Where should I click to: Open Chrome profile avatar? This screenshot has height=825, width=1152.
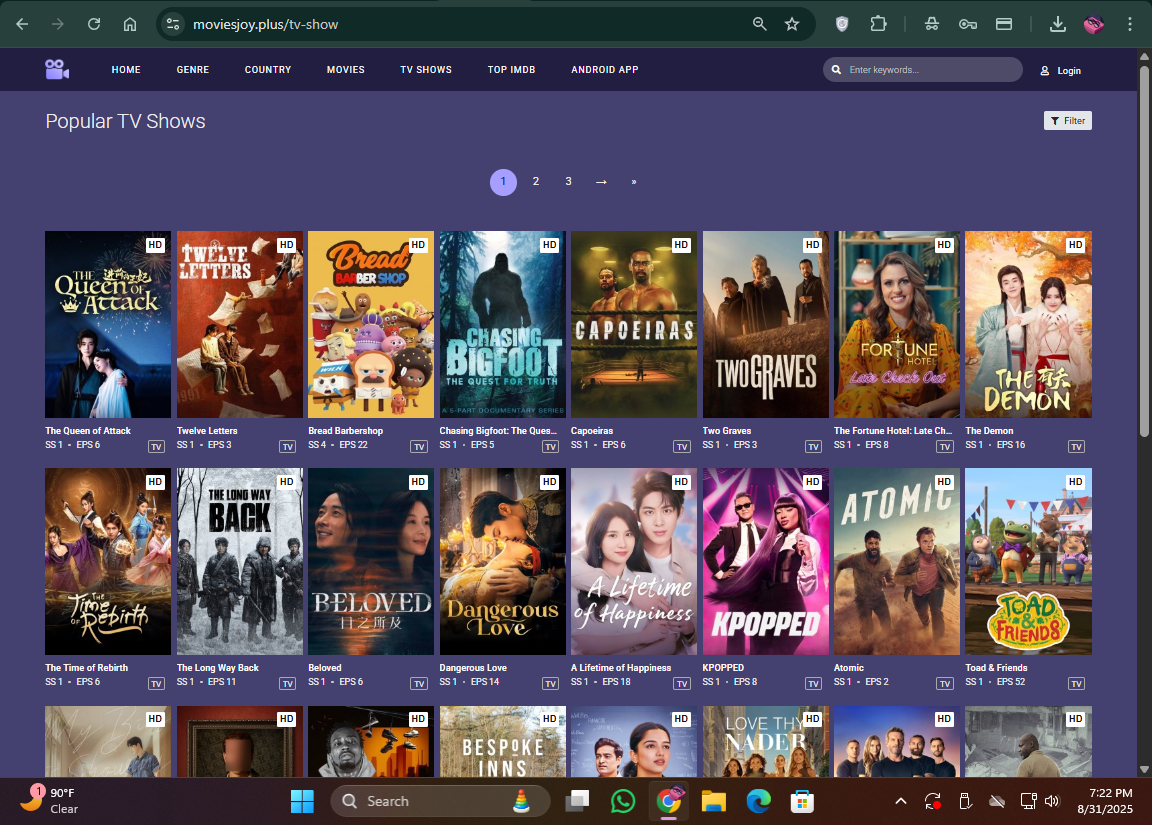1093,24
